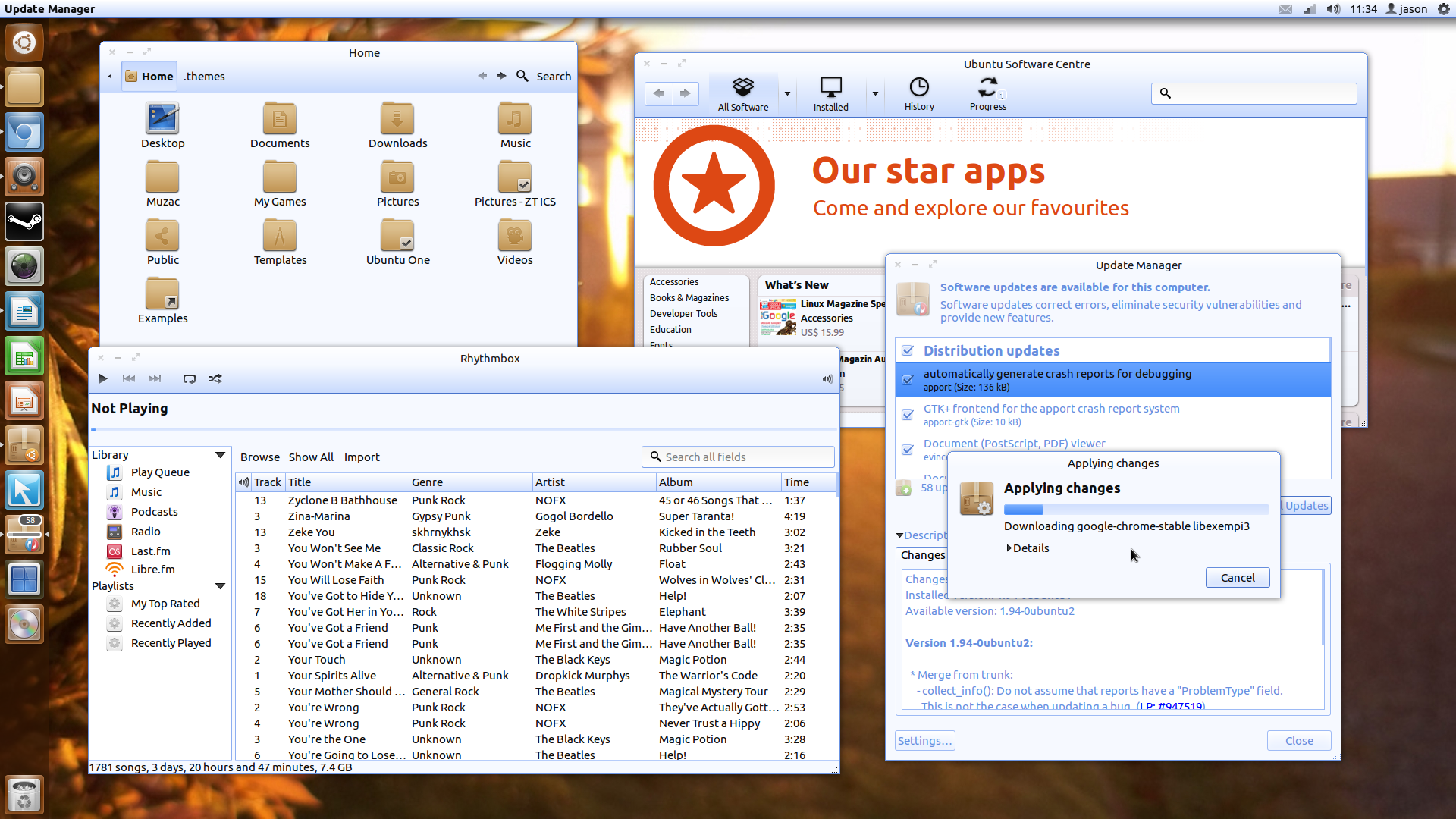
Task: Click Show All in Rhythmbox
Action: pos(311,457)
